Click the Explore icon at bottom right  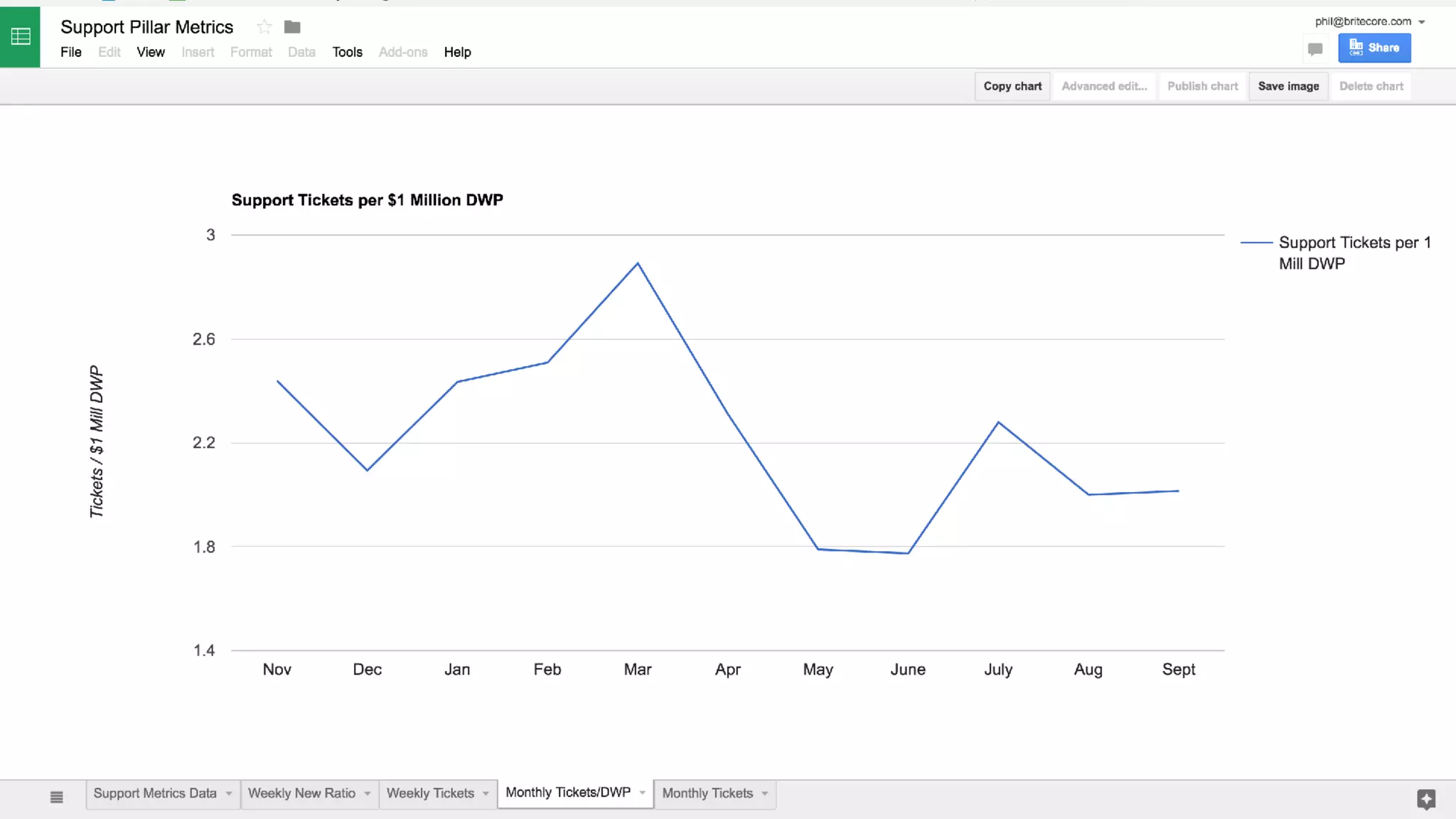pos(1425,799)
